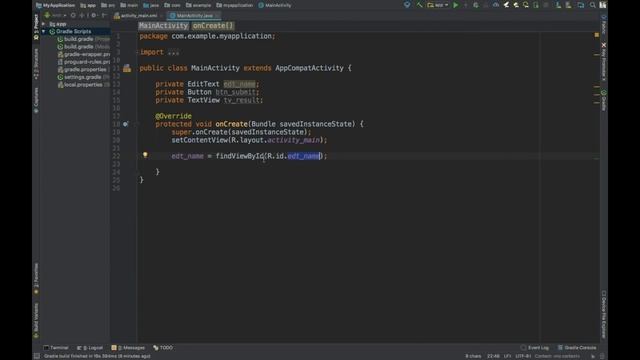Open the Logcat tool window
640x360 pixels.
coord(90,348)
